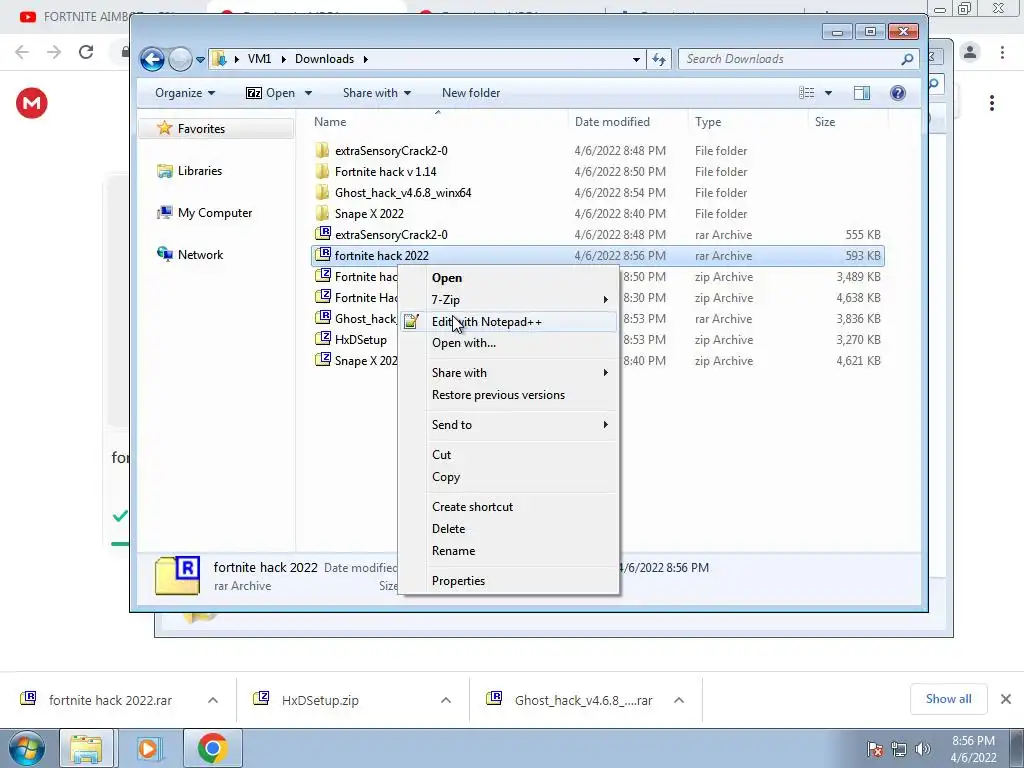1024x768 pixels.
Task: Open Windows Explorer from the taskbar
Action: point(86,748)
